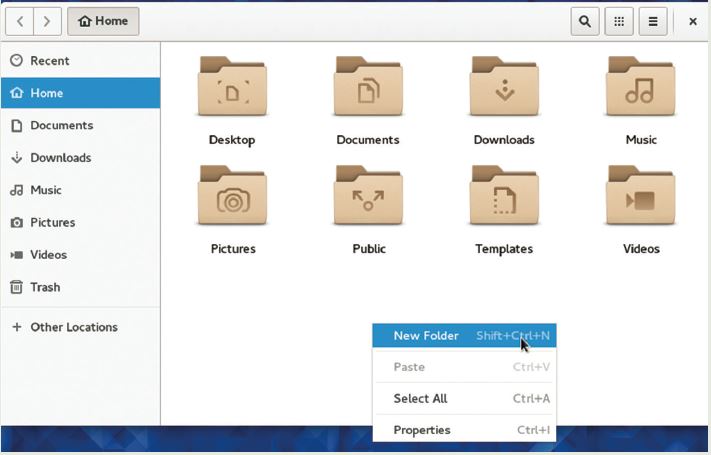Viewport: 711px width, 455px height.
Task: Click the "Templates" folder label
Action: [504, 249]
